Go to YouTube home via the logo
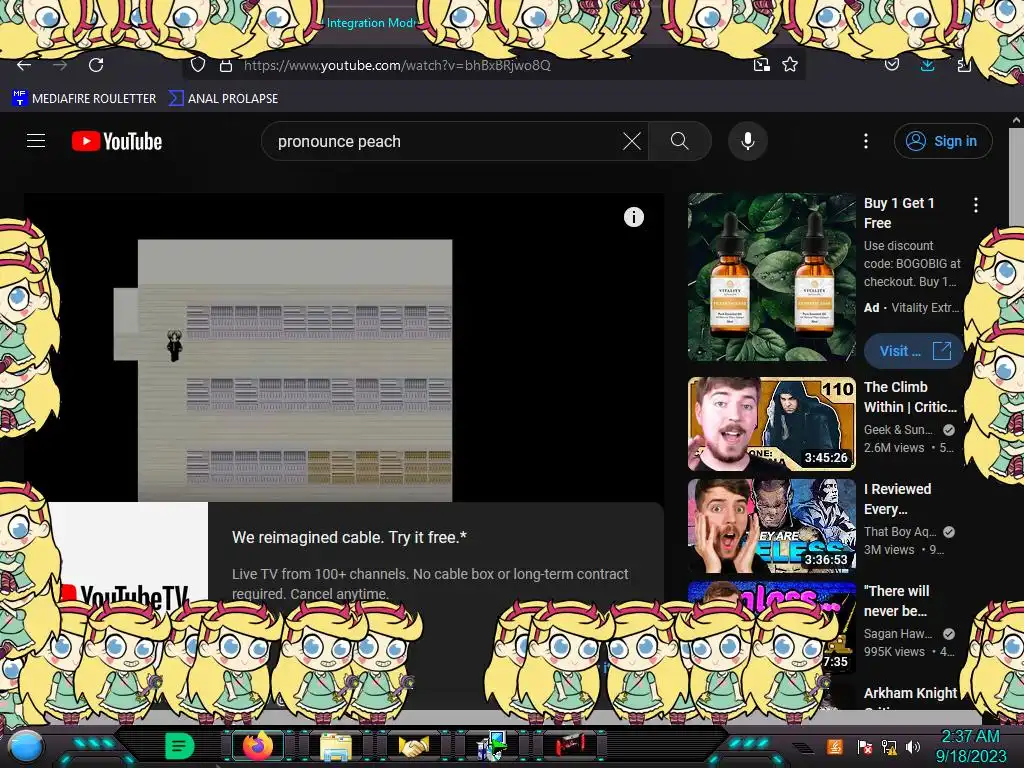Screen dimensions: 1024x768 (117, 141)
